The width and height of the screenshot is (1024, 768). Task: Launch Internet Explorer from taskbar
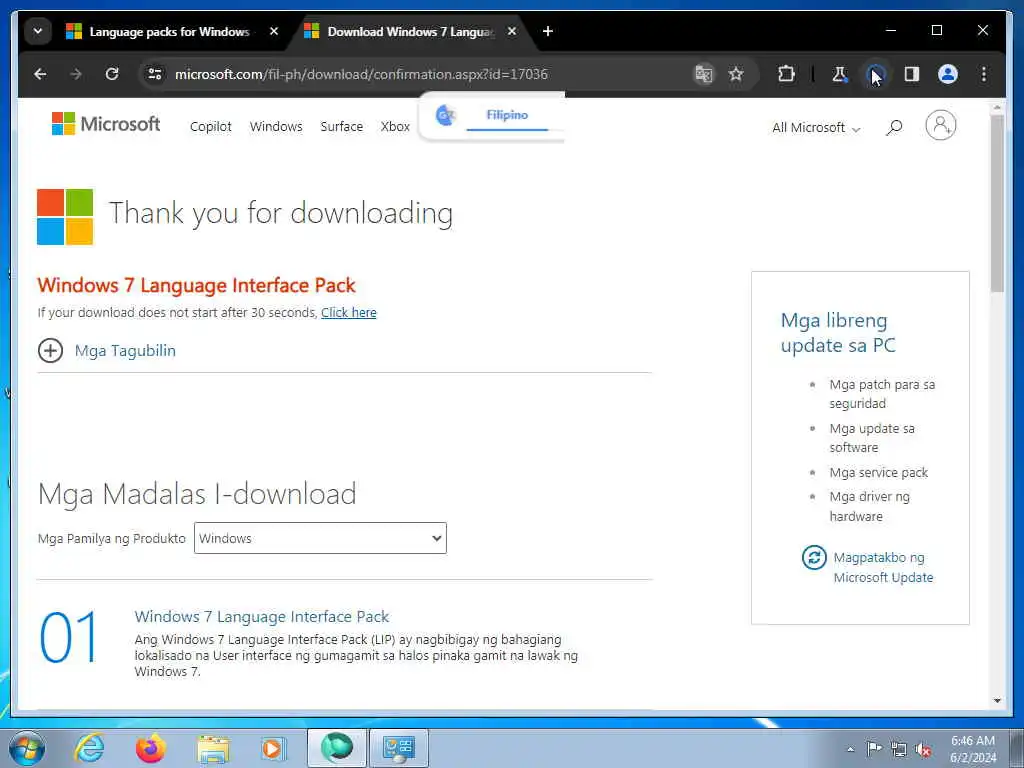pos(89,748)
